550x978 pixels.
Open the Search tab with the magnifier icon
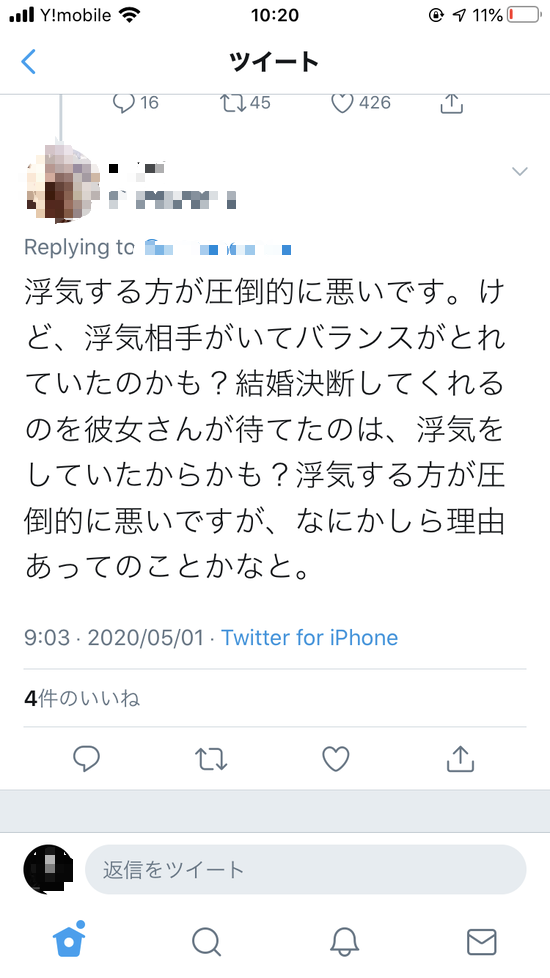coord(206,942)
